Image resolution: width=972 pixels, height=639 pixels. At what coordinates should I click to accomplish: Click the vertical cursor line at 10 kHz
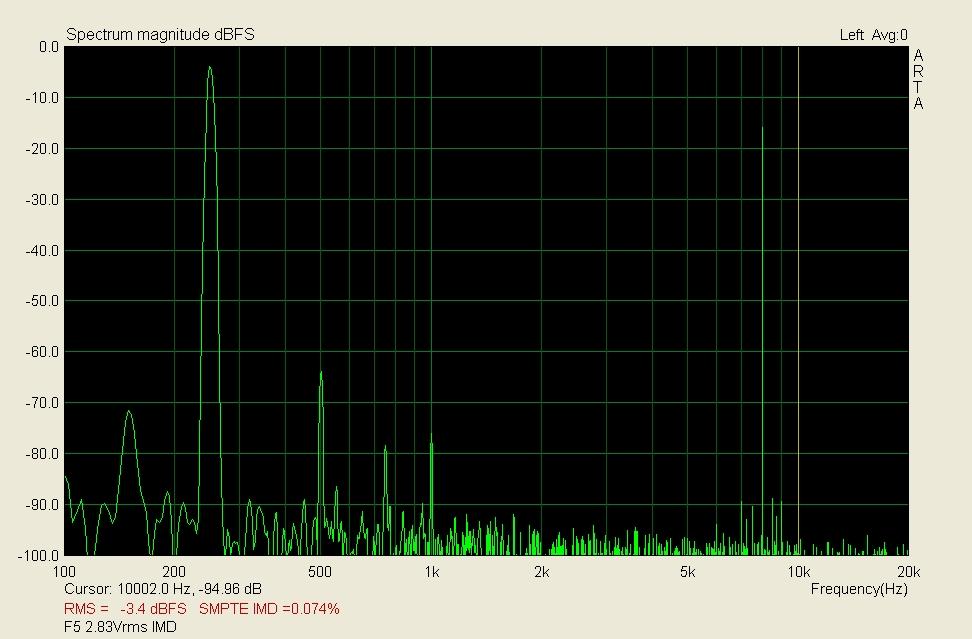(798, 301)
